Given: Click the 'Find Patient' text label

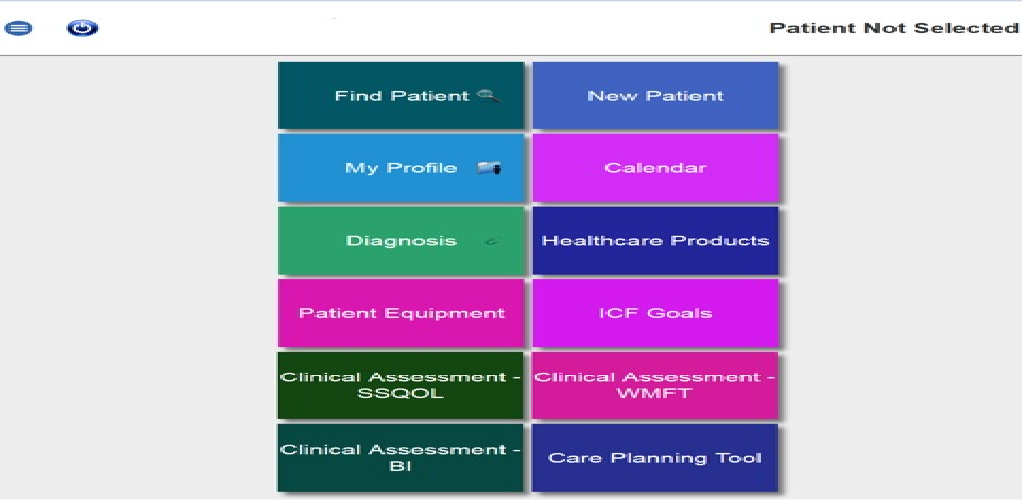Looking at the screenshot, I should 401,96.
